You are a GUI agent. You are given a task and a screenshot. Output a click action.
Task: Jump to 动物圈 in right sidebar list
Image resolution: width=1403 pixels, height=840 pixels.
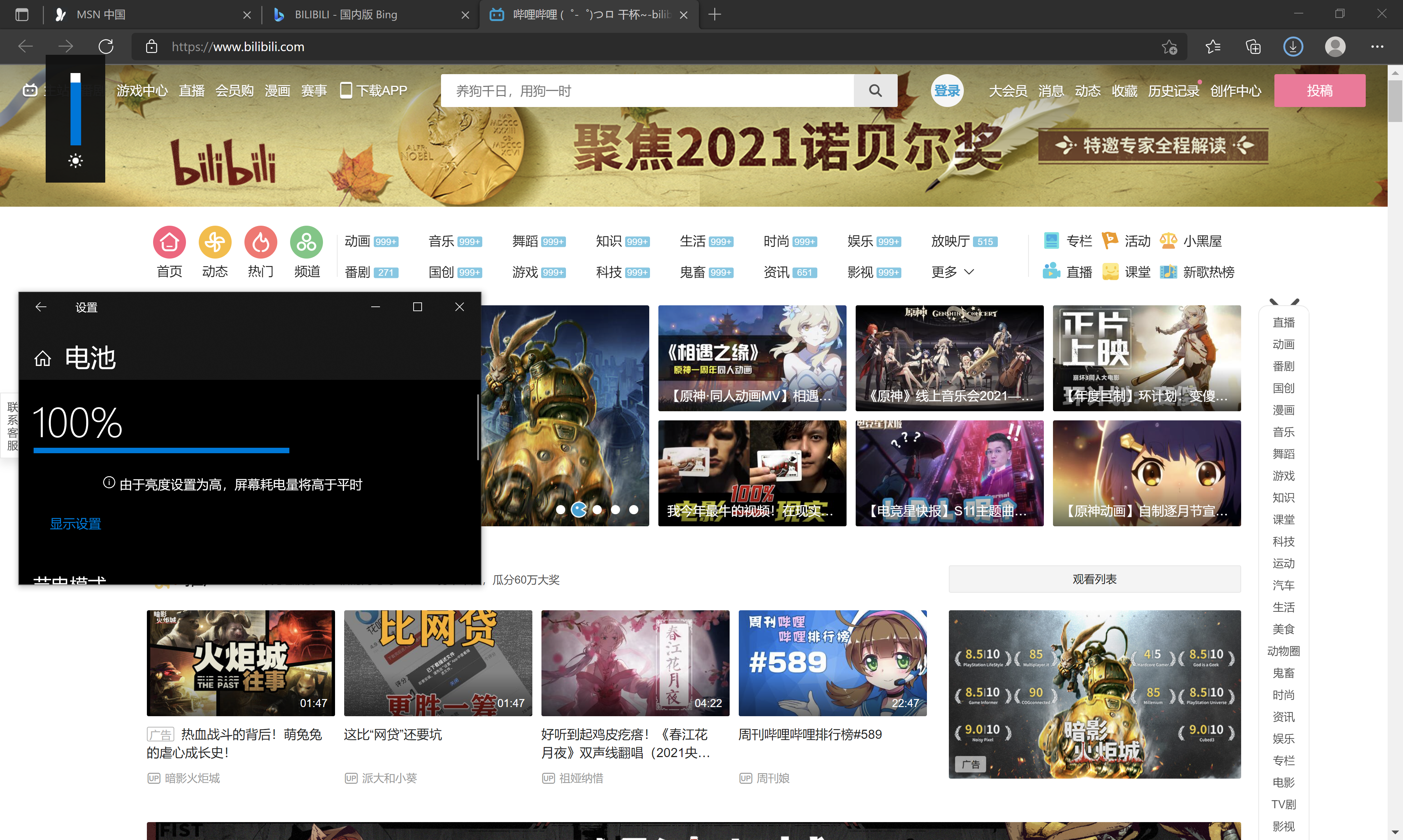click(x=1284, y=651)
